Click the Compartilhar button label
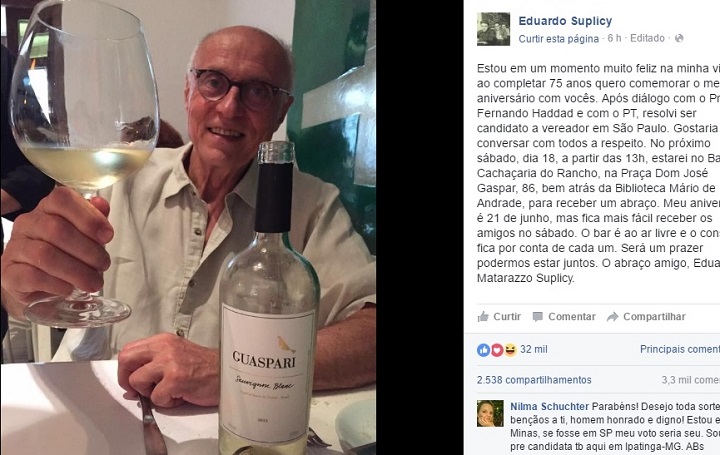Screen dimensions: 720x455 coord(654,317)
